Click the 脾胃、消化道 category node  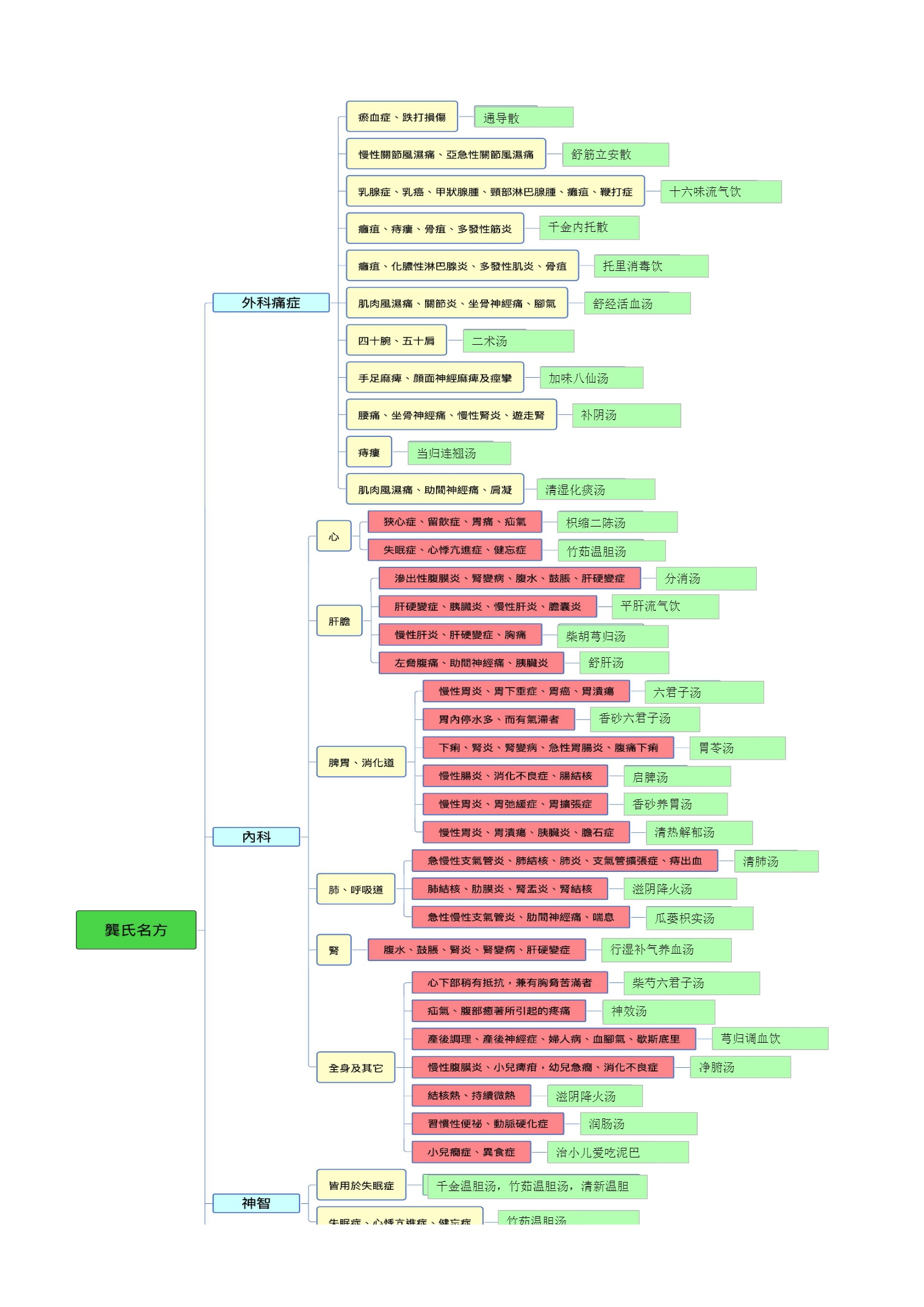pyautogui.click(x=361, y=762)
